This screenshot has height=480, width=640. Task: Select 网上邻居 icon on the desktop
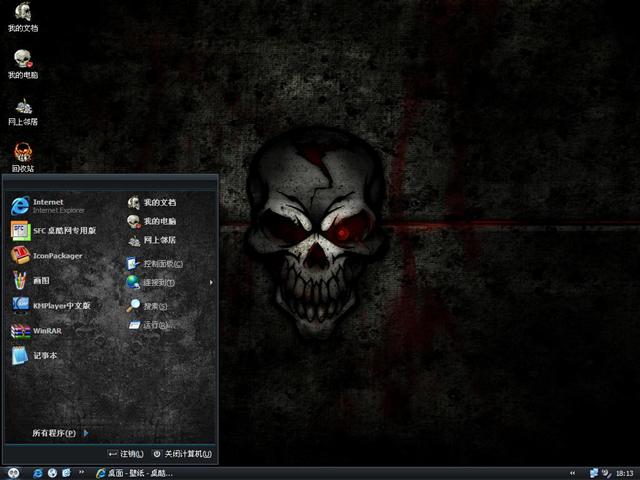22,108
